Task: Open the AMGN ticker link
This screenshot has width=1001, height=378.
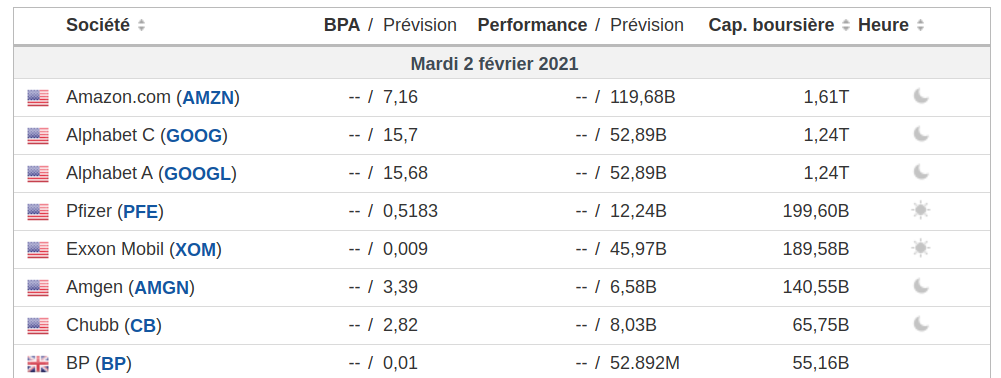Action: pyautogui.click(x=162, y=288)
